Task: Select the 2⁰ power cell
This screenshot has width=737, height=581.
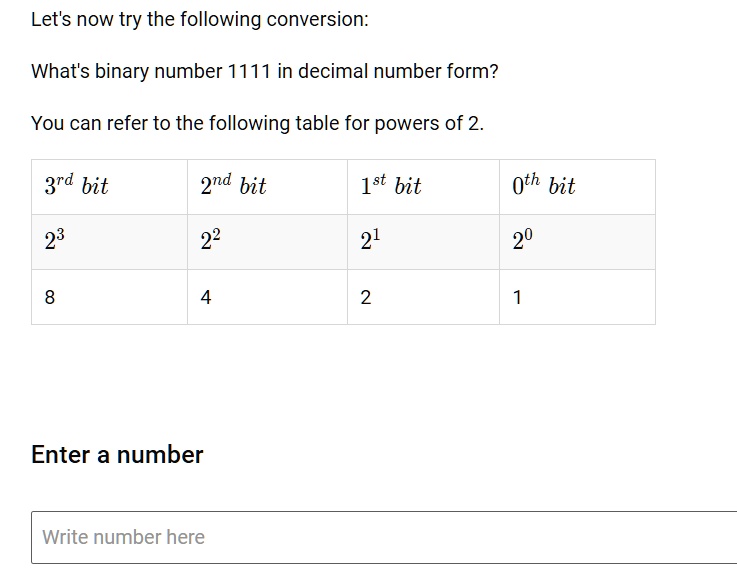Action: click(522, 241)
